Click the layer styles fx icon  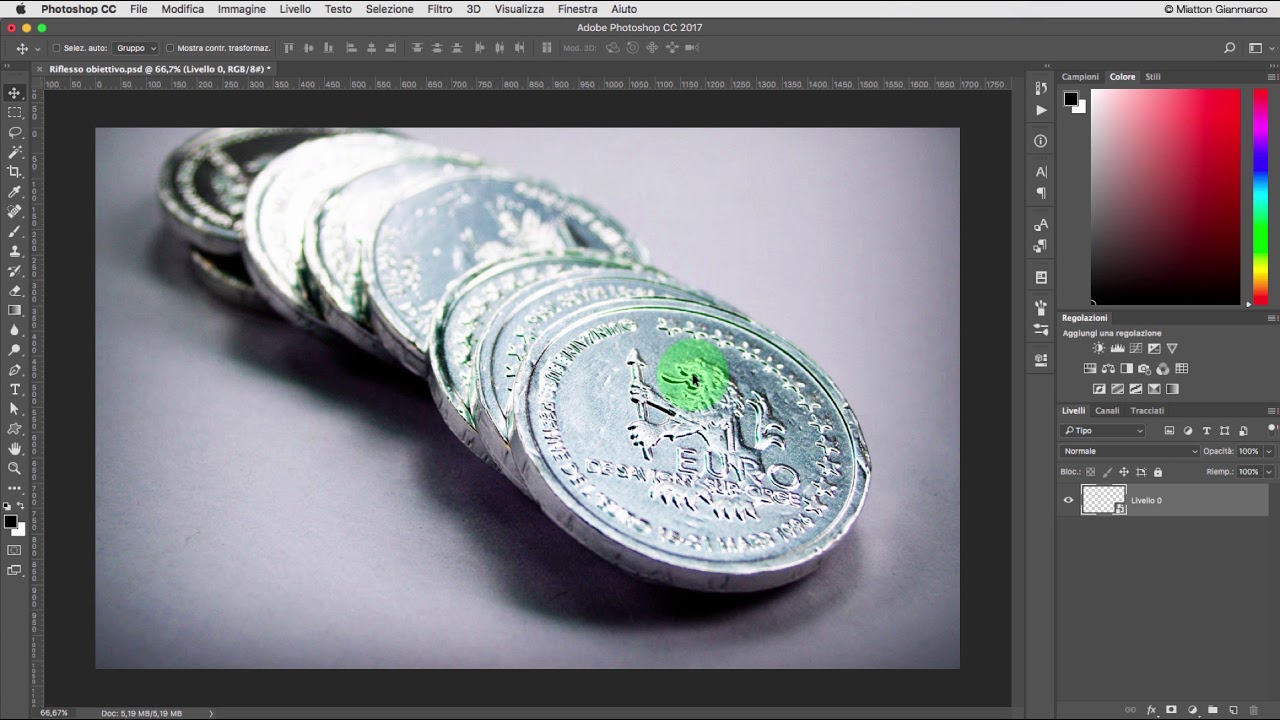[1152, 710]
